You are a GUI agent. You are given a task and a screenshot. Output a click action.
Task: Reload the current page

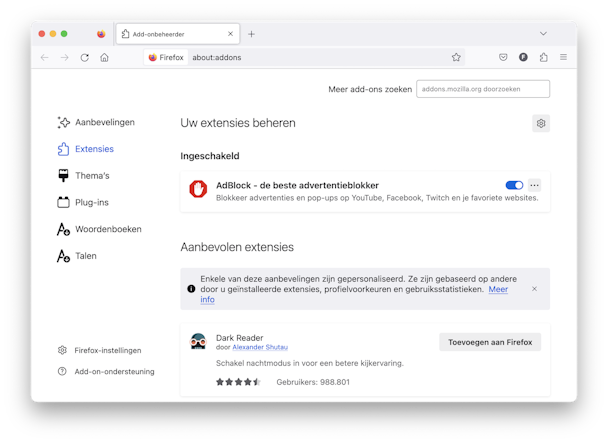(x=85, y=57)
